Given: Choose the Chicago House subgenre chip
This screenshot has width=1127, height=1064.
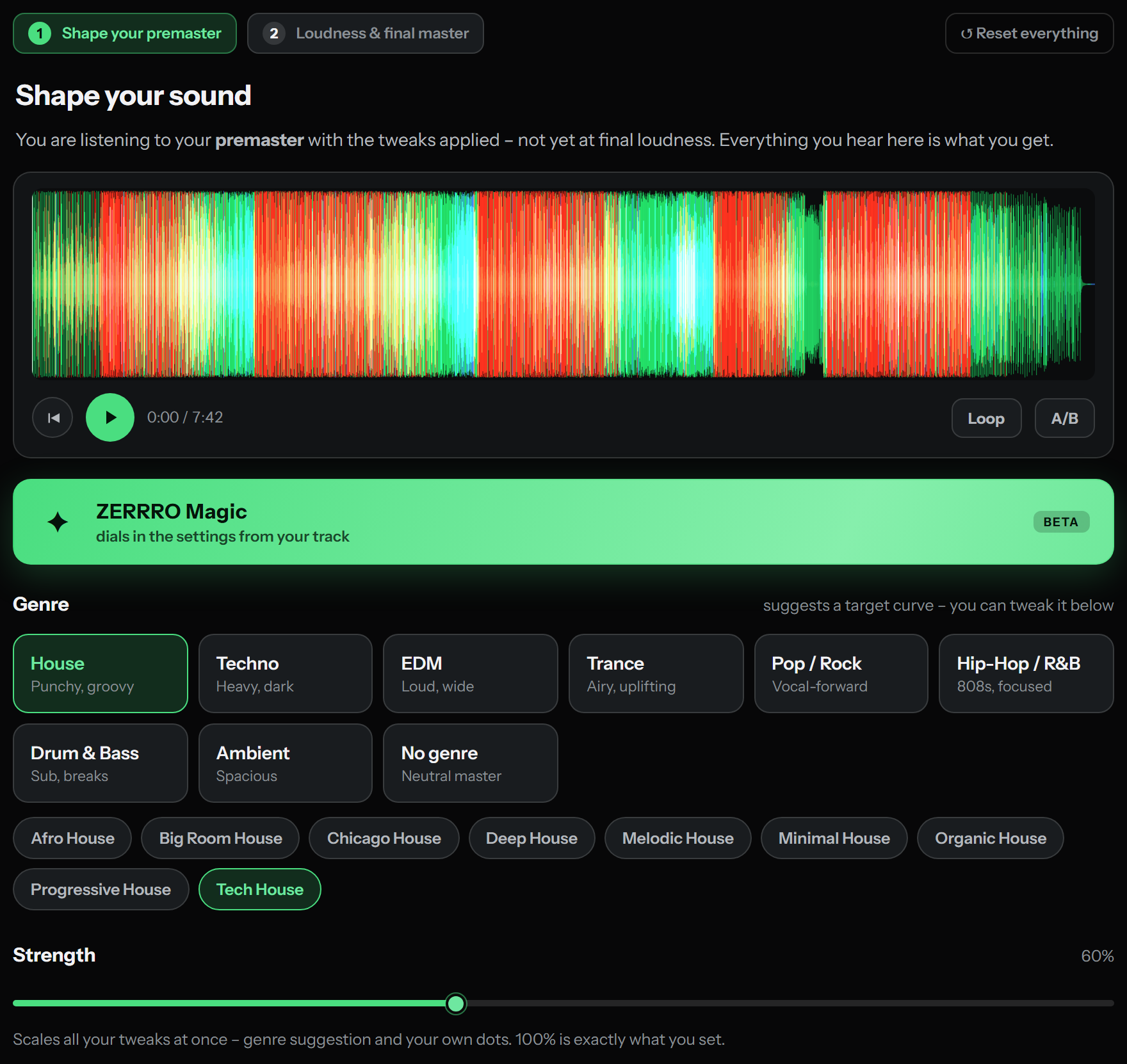Looking at the screenshot, I should (x=384, y=838).
